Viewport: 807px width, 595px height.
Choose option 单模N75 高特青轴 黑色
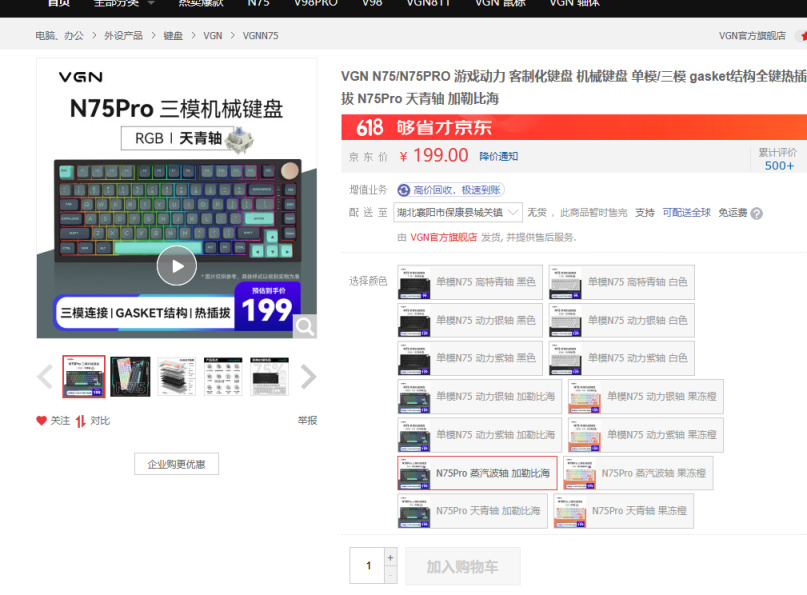[x=470, y=282]
